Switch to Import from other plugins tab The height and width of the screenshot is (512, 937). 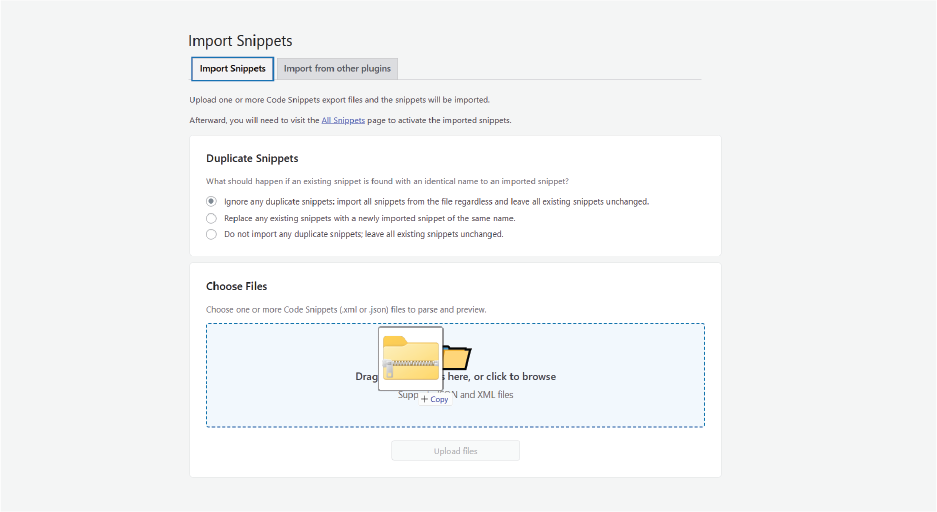click(337, 69)
